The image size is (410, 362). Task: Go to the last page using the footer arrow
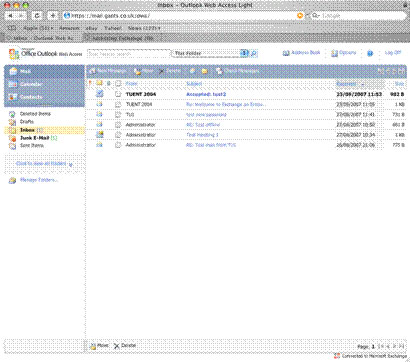(x=401, y=347)
